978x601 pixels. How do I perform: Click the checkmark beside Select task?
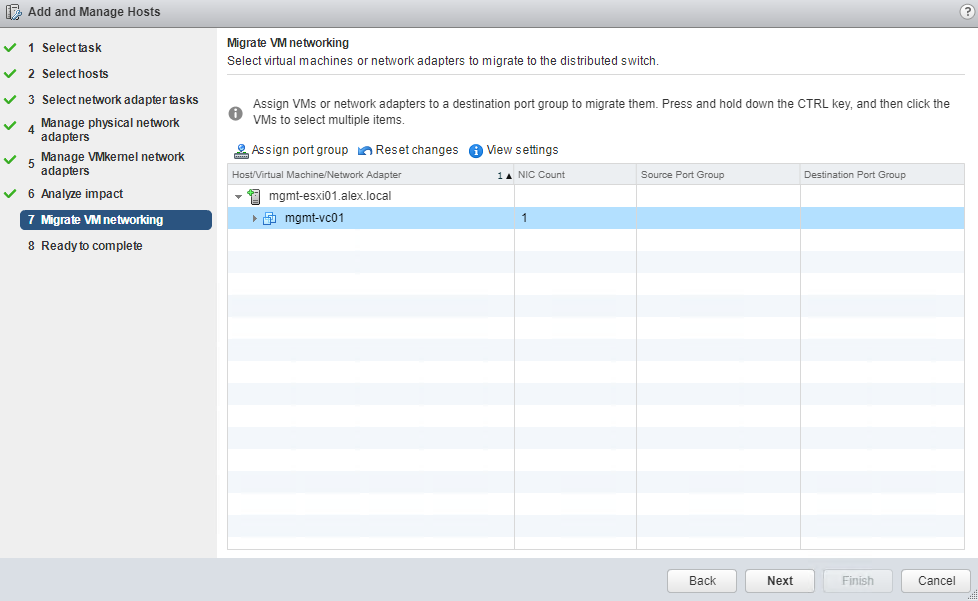click(10, 47)
